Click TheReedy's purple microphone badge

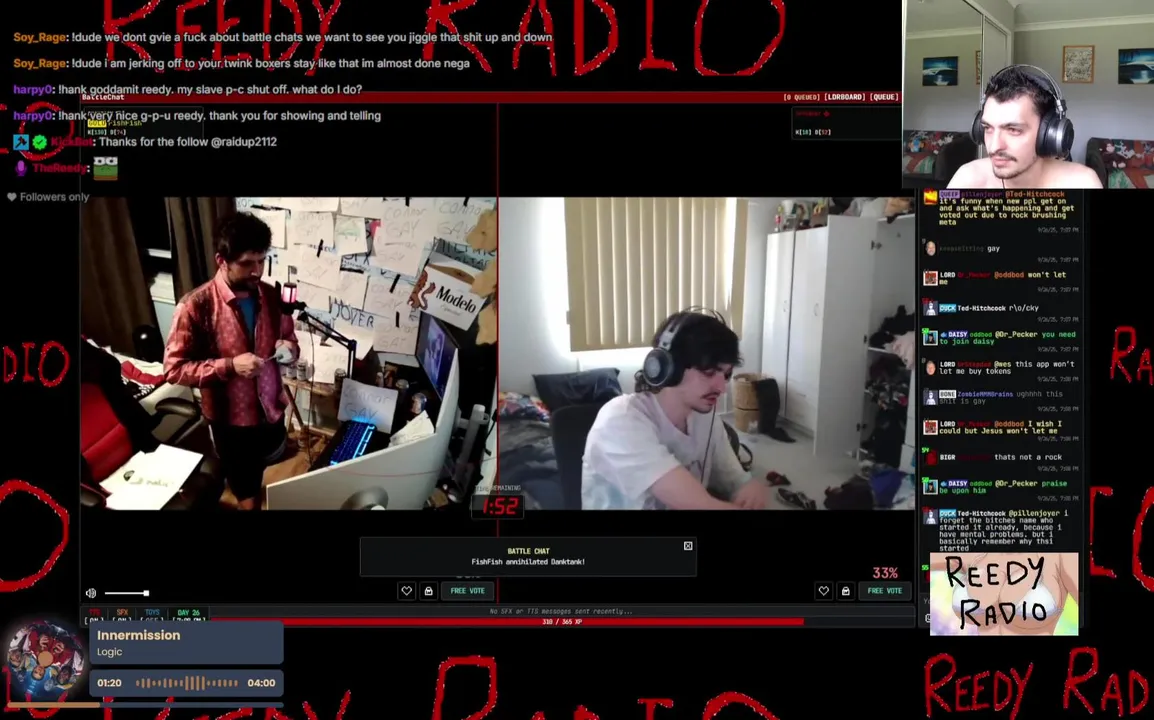tap(21, 168)
